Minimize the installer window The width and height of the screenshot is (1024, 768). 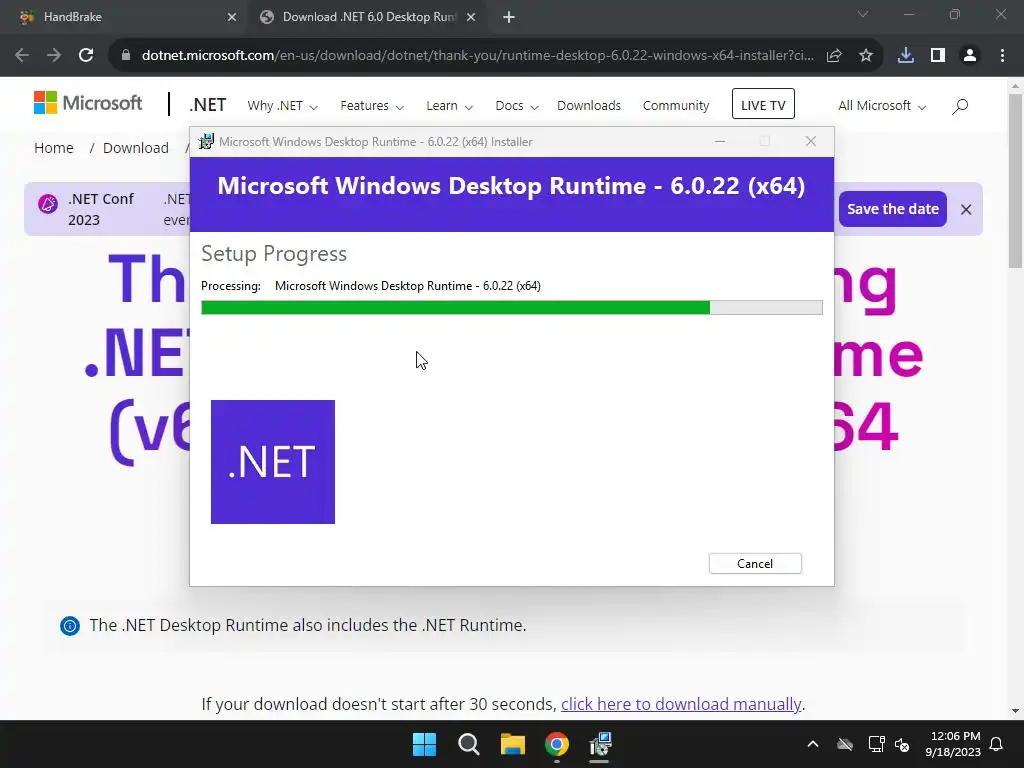[x=720, y=142]
